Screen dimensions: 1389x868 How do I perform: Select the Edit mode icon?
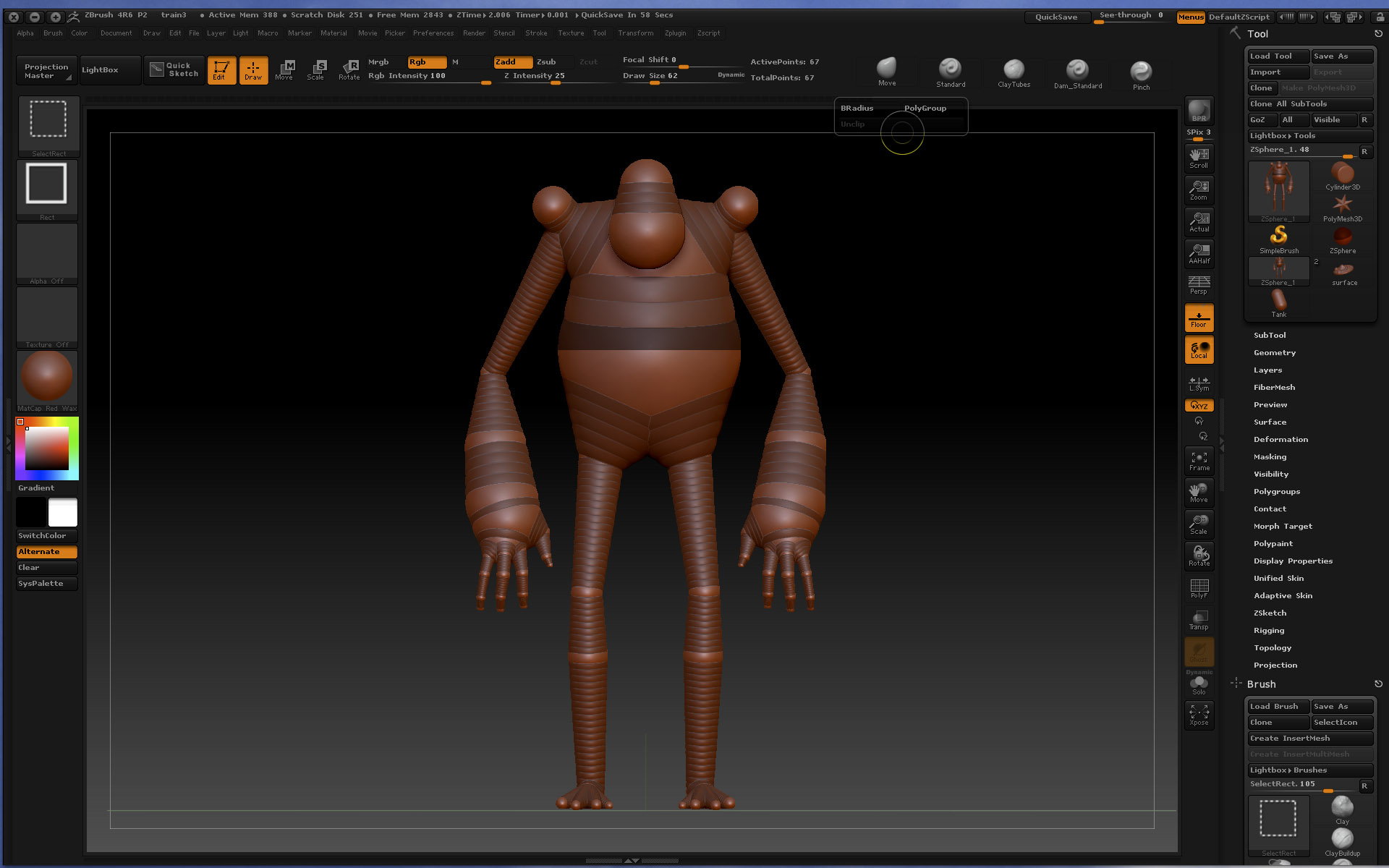coord(221,70)
